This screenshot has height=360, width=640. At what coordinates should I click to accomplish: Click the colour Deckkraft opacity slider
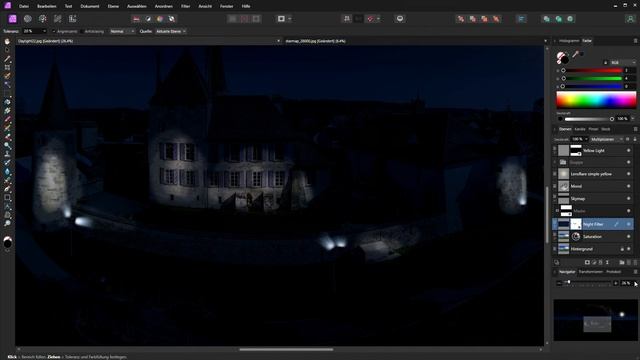pos(589,119)
